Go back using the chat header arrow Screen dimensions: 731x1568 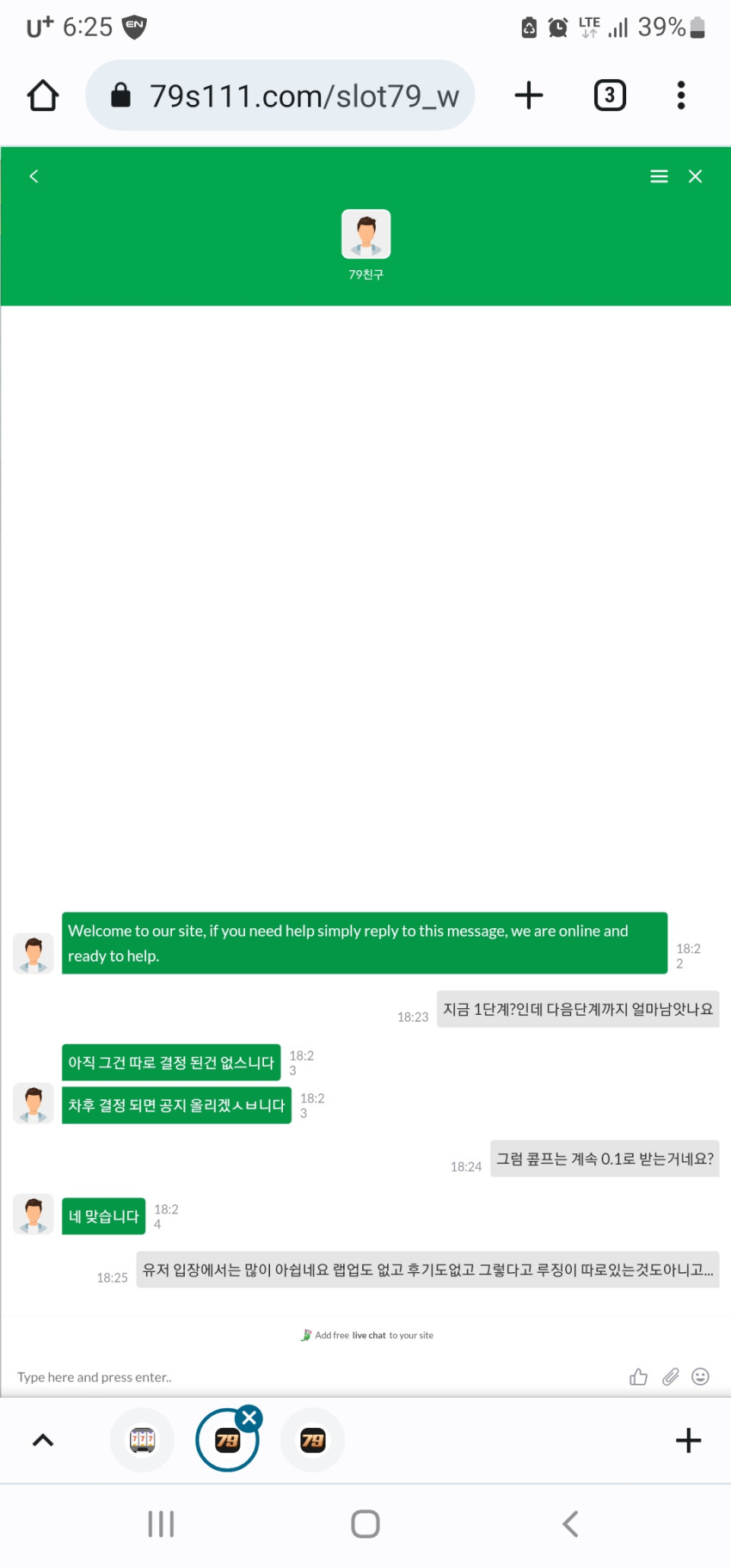point(34,176)
